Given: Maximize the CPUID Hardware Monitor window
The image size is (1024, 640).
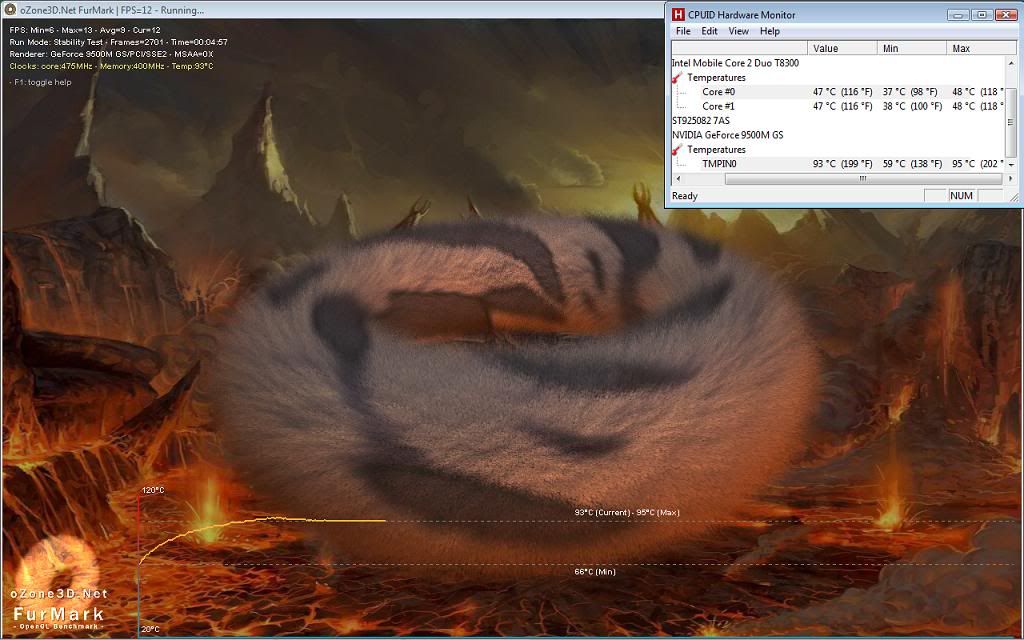Looking at the screenshot, I should point(982,14).
